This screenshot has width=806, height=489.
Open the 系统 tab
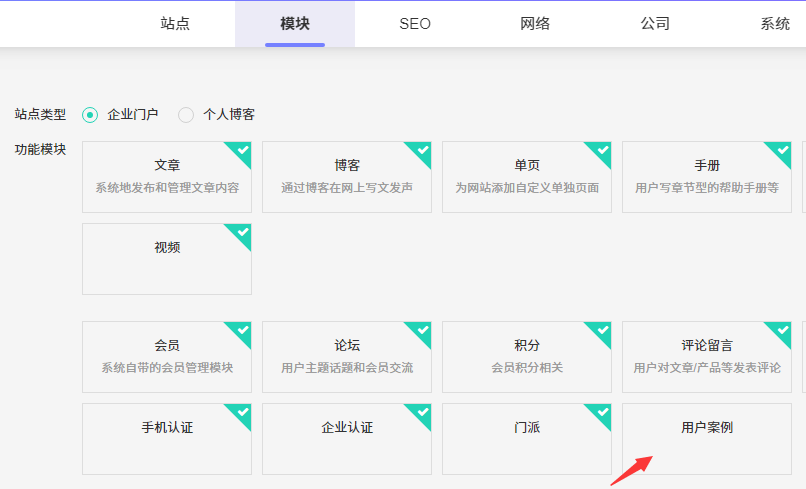[x=775, y=24]
